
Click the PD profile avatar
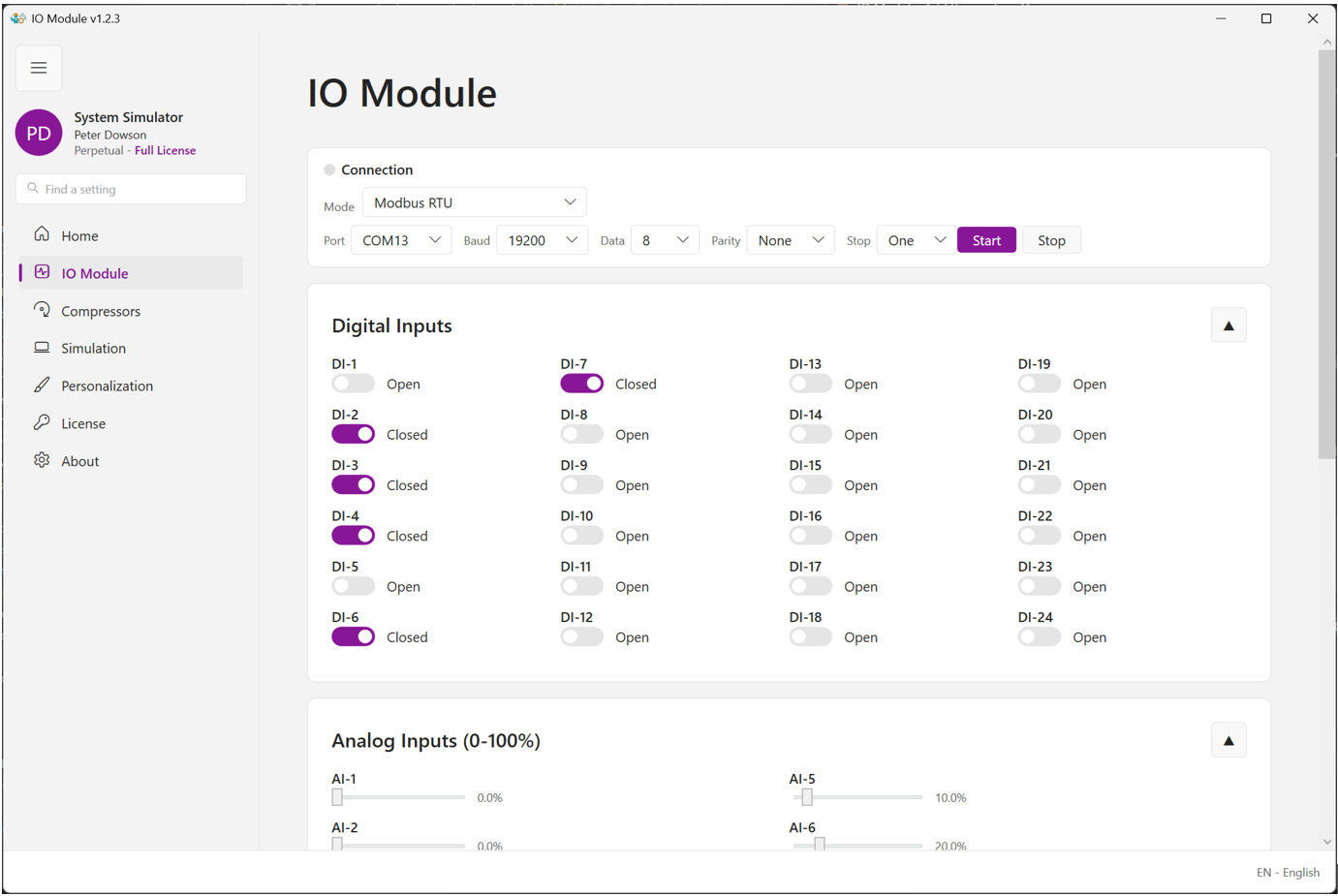[39, 133]
